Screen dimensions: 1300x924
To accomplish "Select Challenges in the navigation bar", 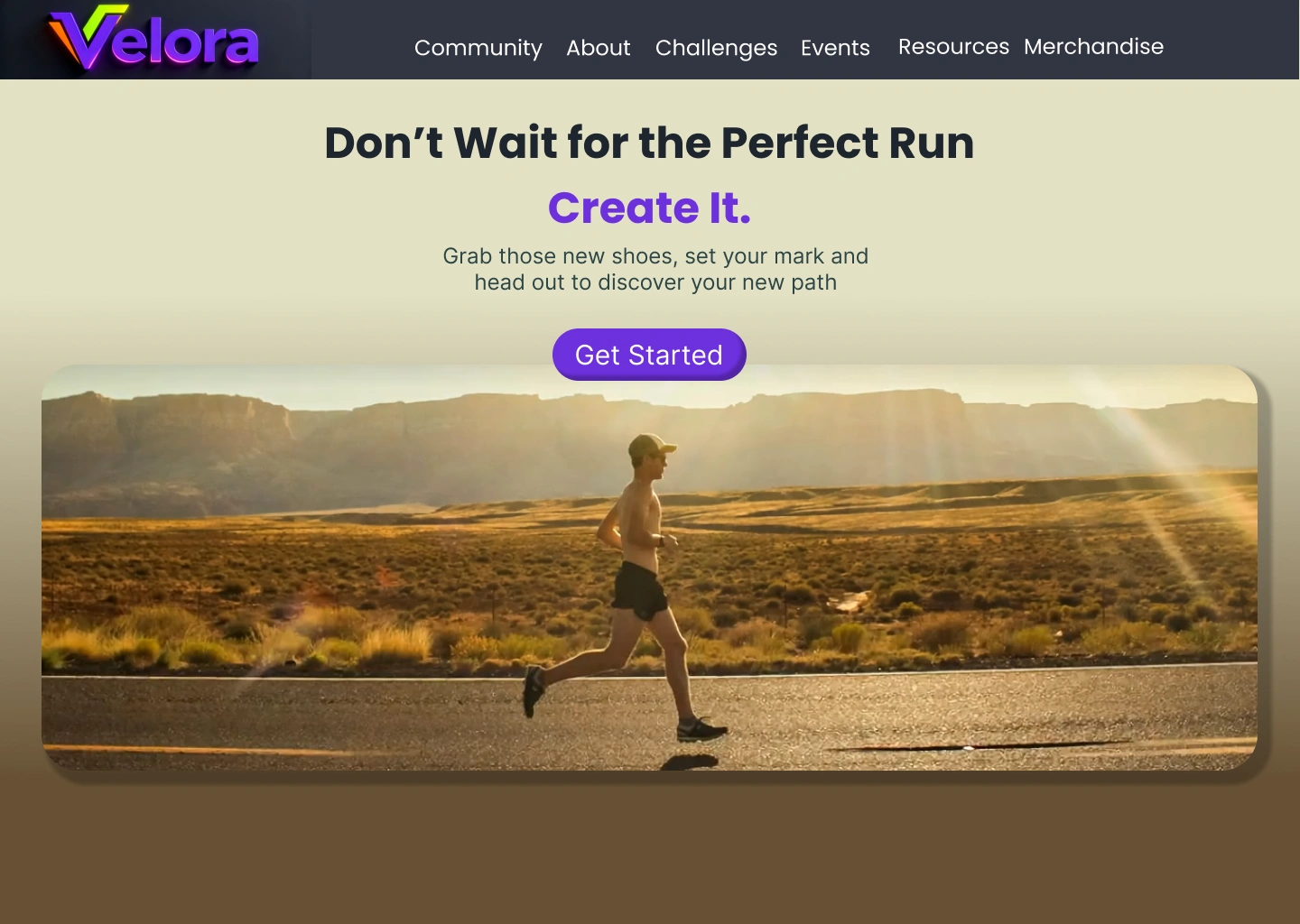I will [x=717, y=48].
